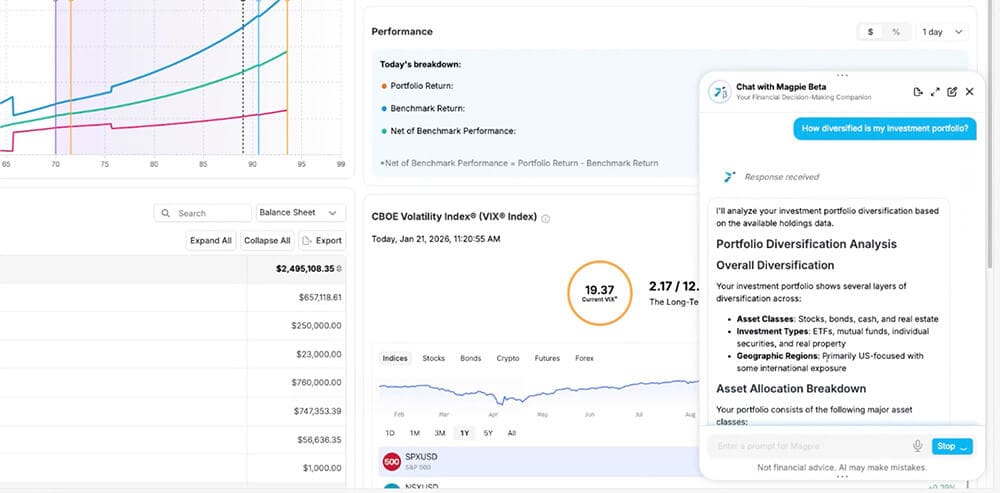
Task: Click the Asset Allocation Breakdown heading
Action: click(x=791, y=388)
